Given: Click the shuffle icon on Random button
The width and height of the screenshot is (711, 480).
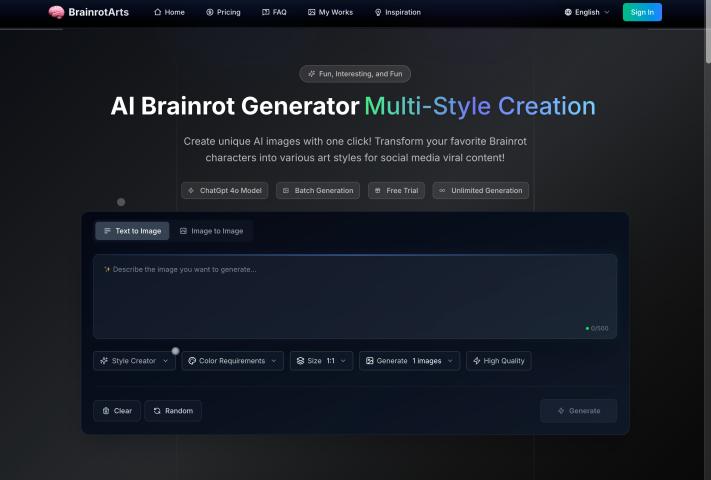Looking at the screenshot, I should point(157,411).
